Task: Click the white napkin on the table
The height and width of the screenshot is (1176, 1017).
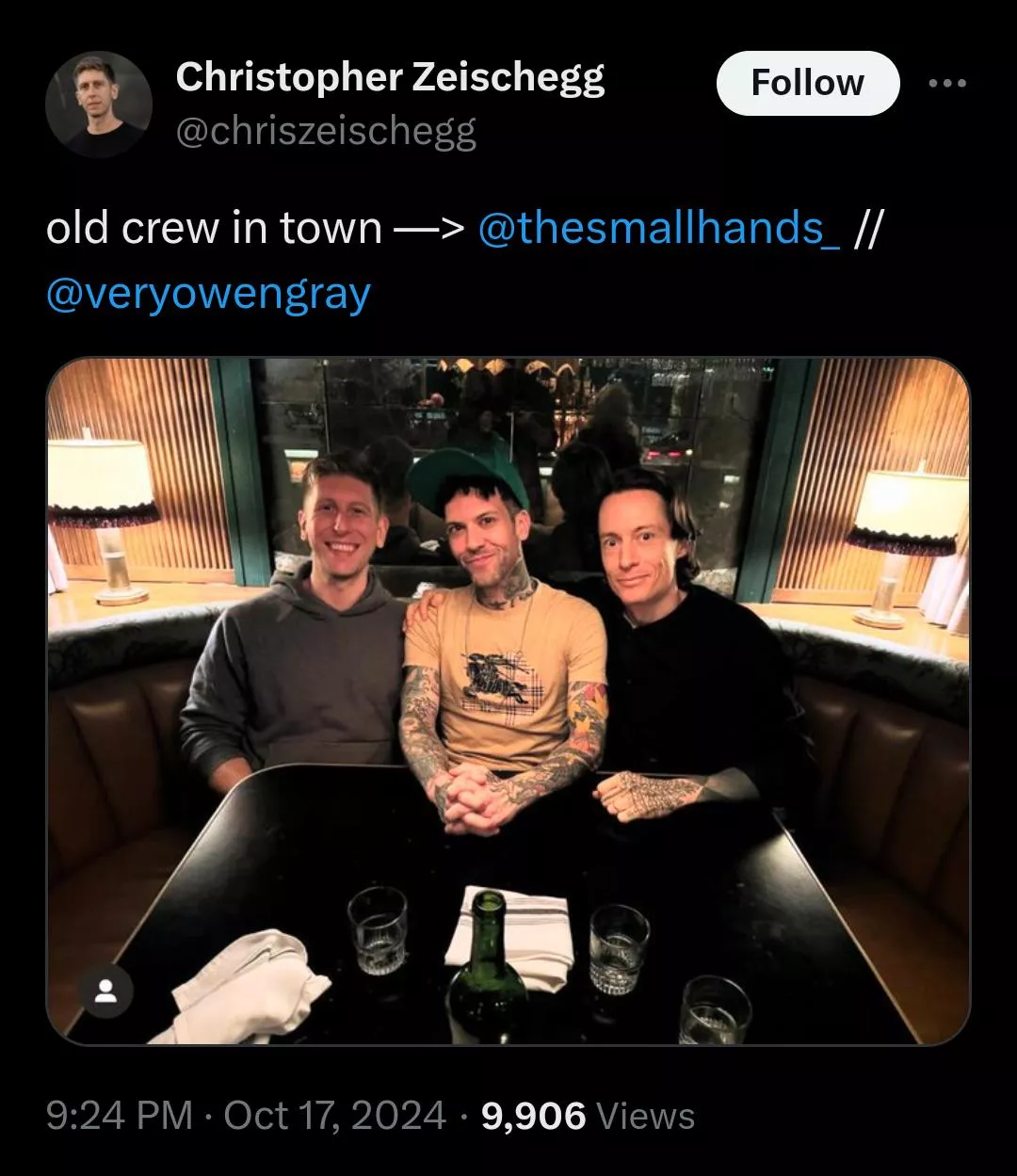Action: pos(249,985)
